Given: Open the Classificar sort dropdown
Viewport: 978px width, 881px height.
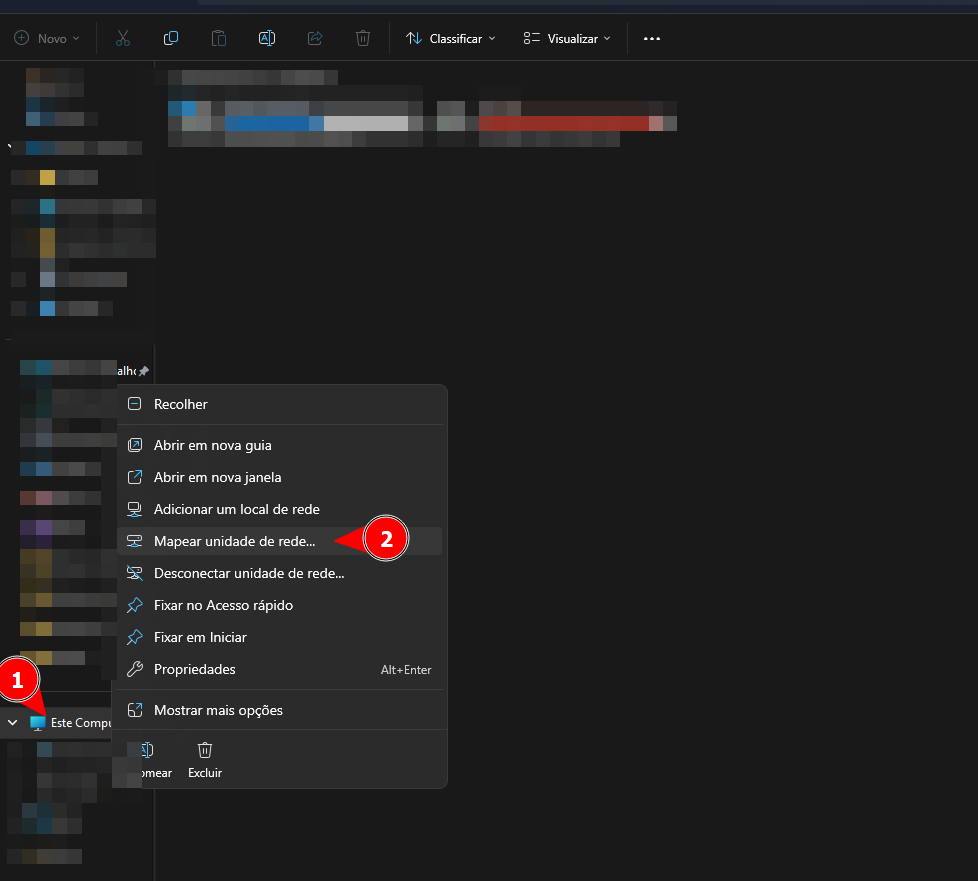Looking at the screenshot, I should (x=450, y=38).
